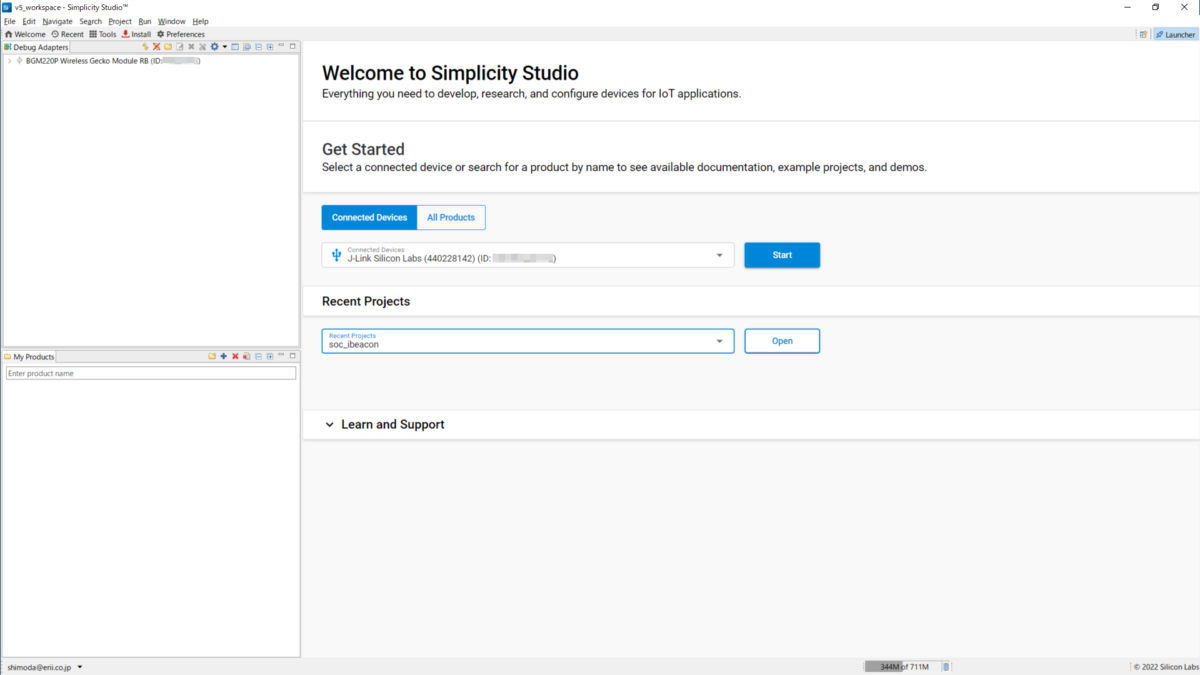The height and width of the screenshot is (675, 1200).
Task: Open the Welcome home toolbar item
Action: pos(26,34)
